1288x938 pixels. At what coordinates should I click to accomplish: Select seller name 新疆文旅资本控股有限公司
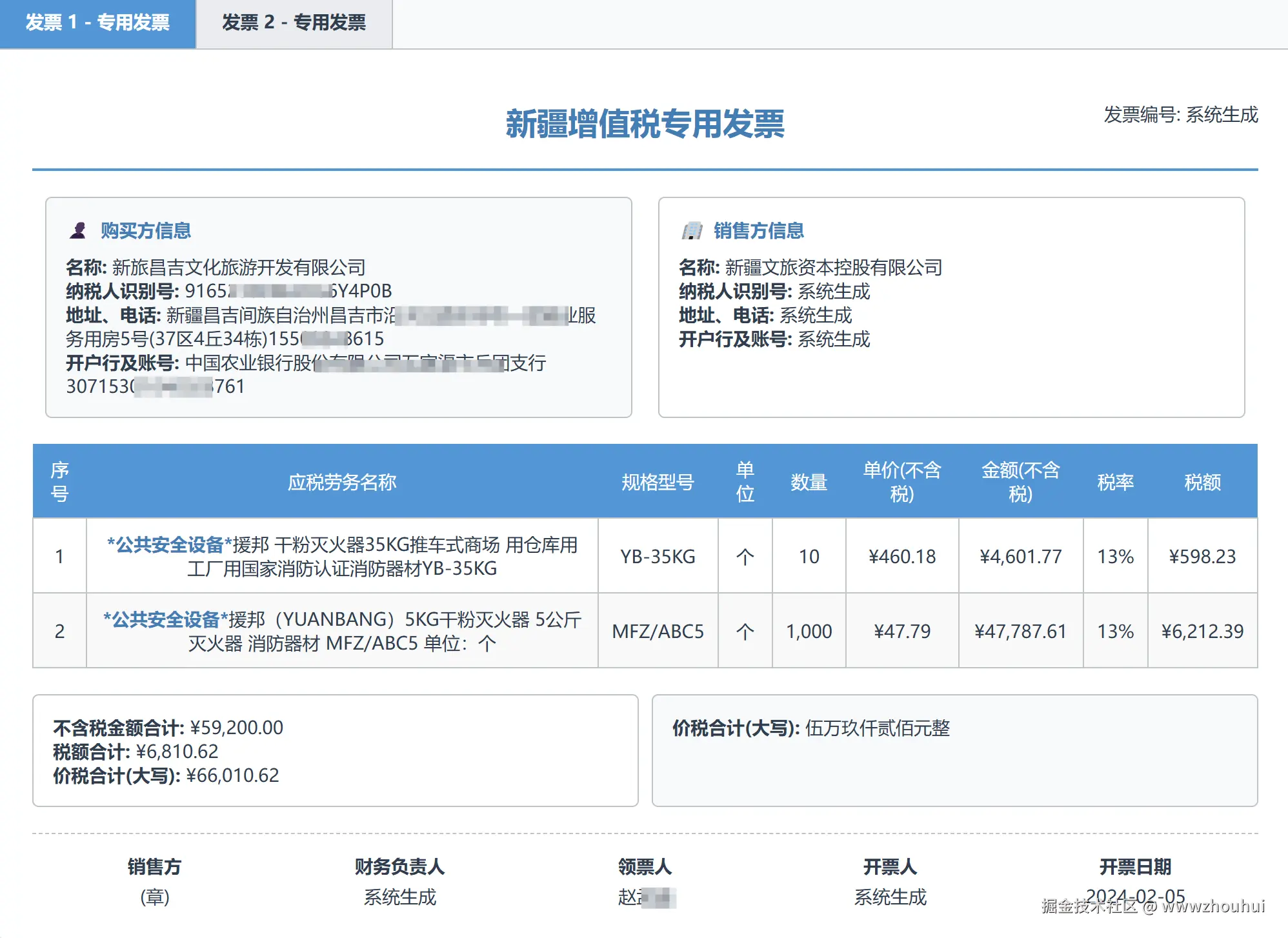(x=834, y=267)
